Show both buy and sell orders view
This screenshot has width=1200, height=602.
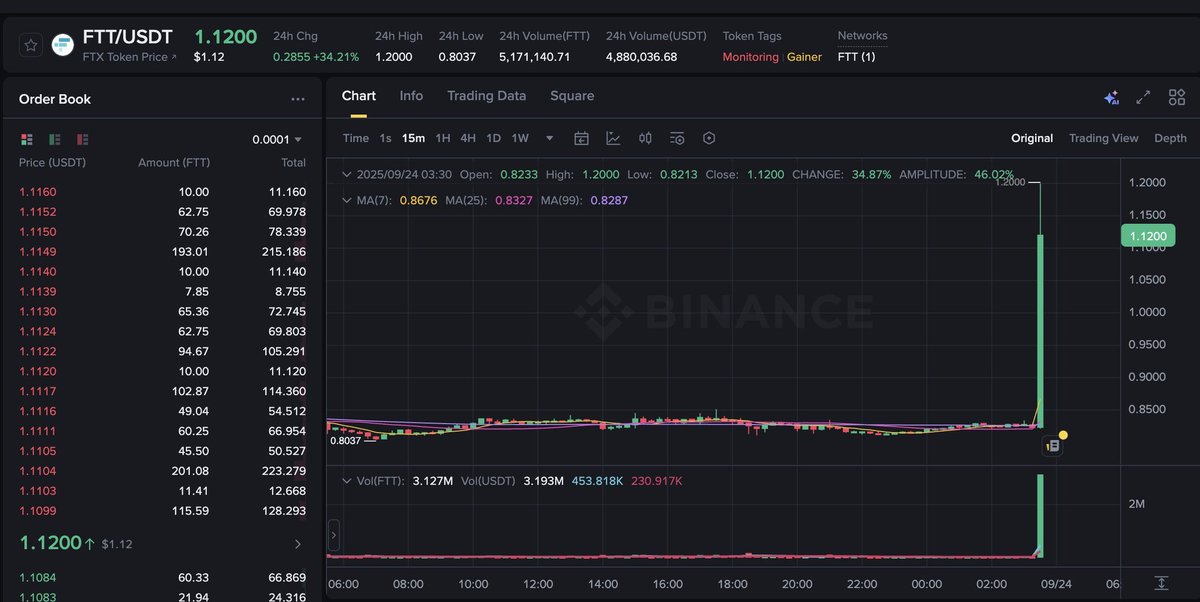(27, 139)
